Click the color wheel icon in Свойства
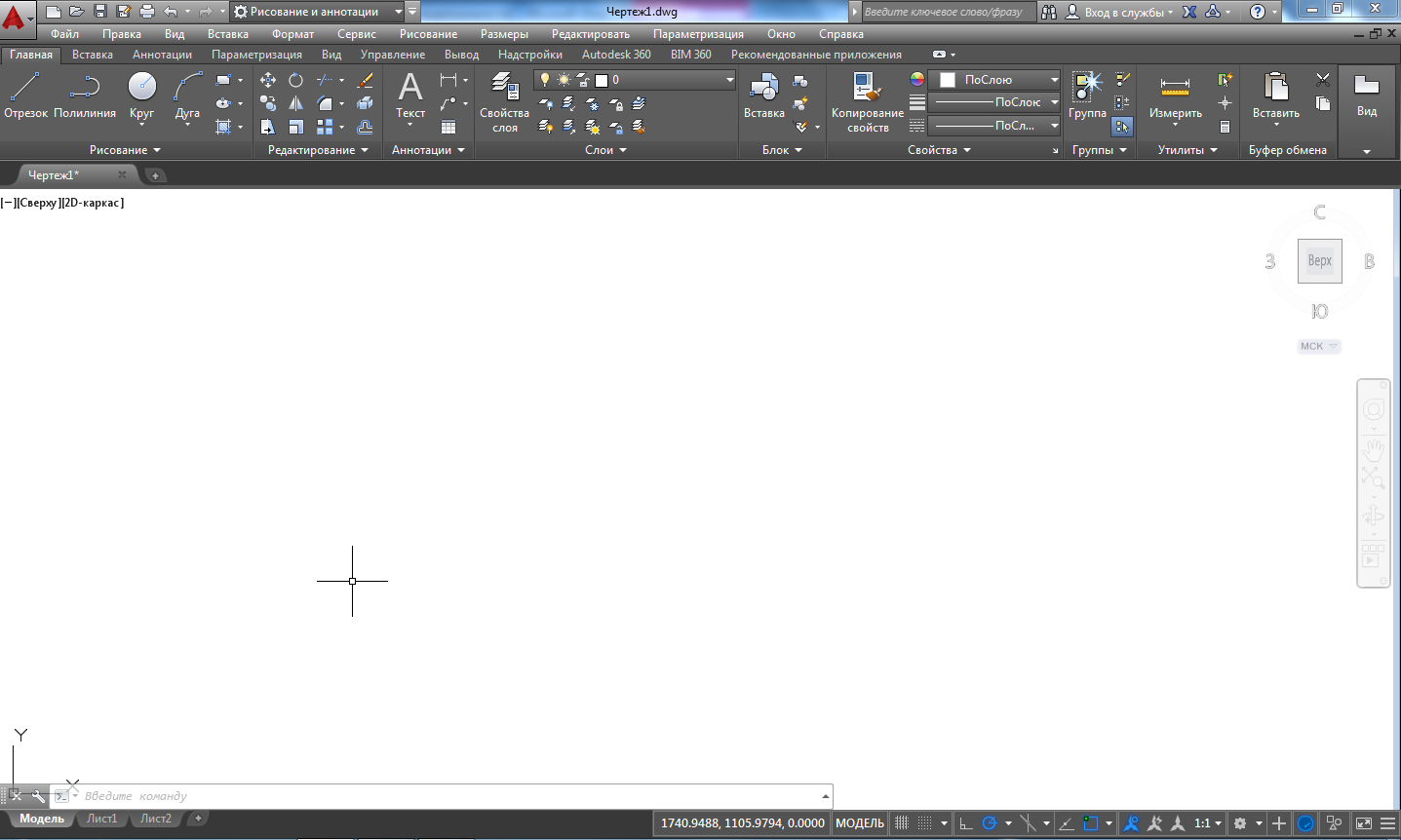This screenshot has width=1401, height=840. coord(916,79)
